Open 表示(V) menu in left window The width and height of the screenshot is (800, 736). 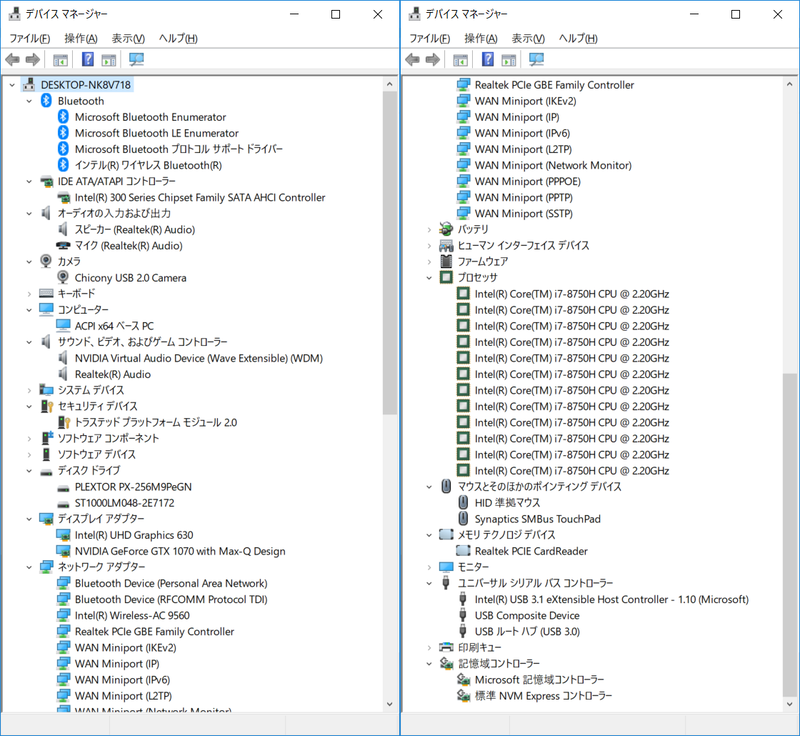(128, 38)
